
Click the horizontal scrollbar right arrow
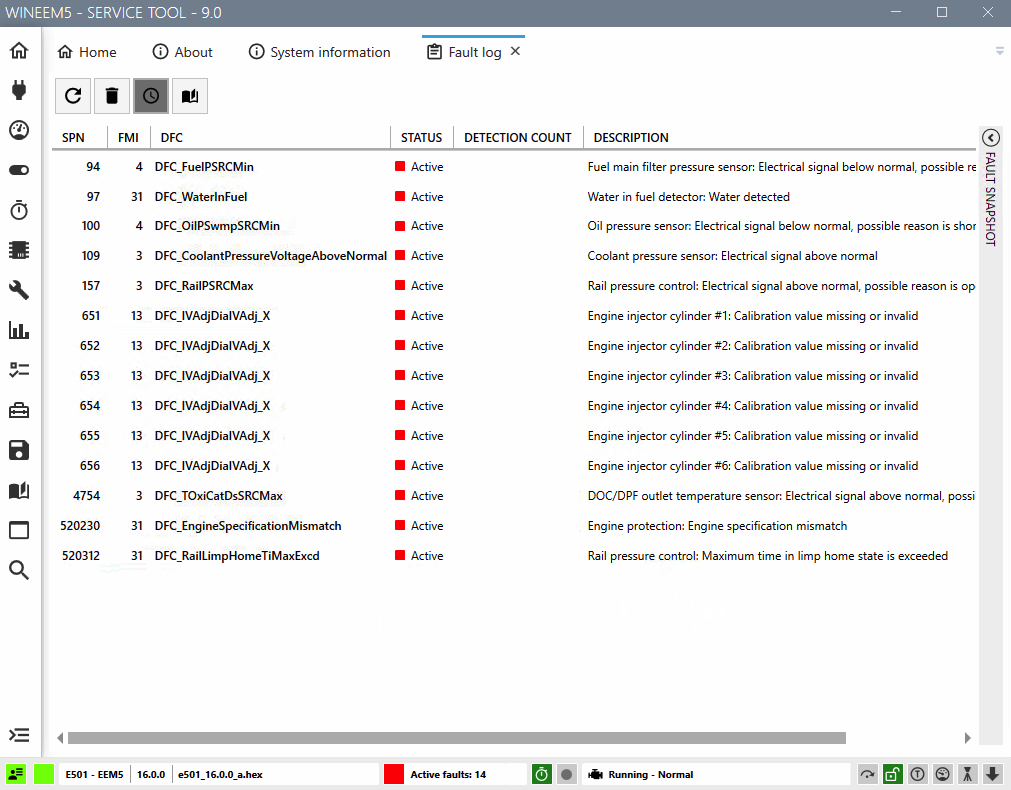click(x=967, y=738)
